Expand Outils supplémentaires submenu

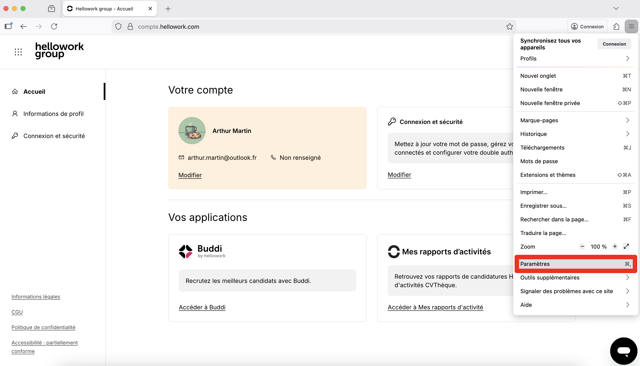tap(575, 277)
